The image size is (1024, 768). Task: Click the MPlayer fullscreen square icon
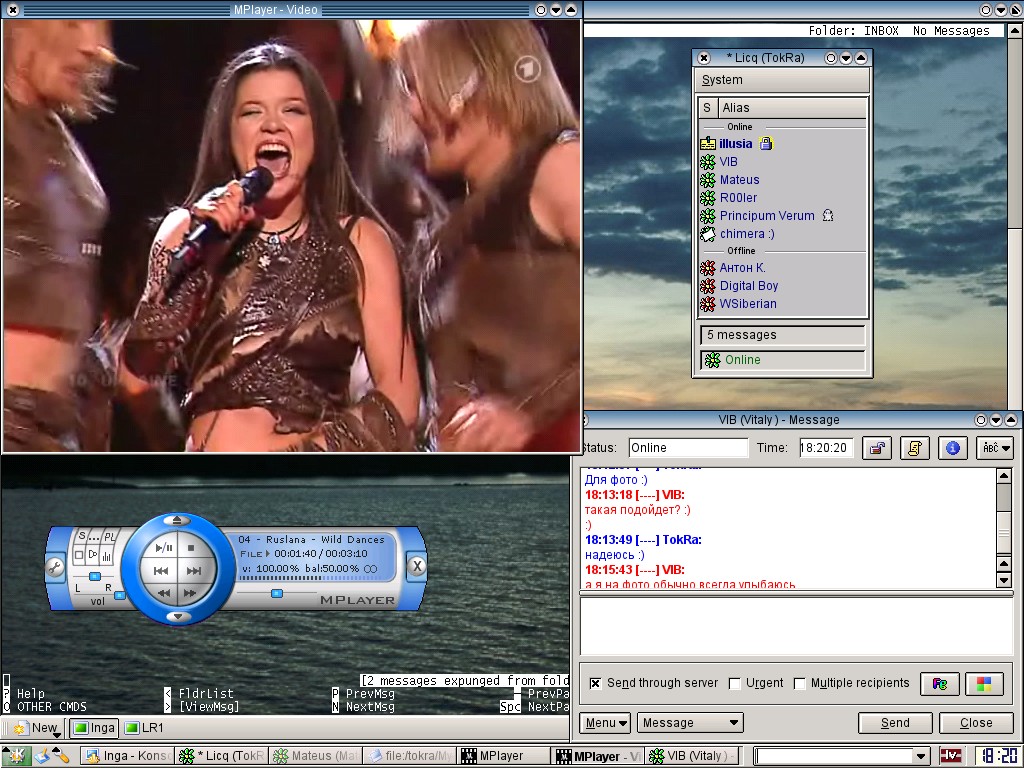tap(80, 556)
